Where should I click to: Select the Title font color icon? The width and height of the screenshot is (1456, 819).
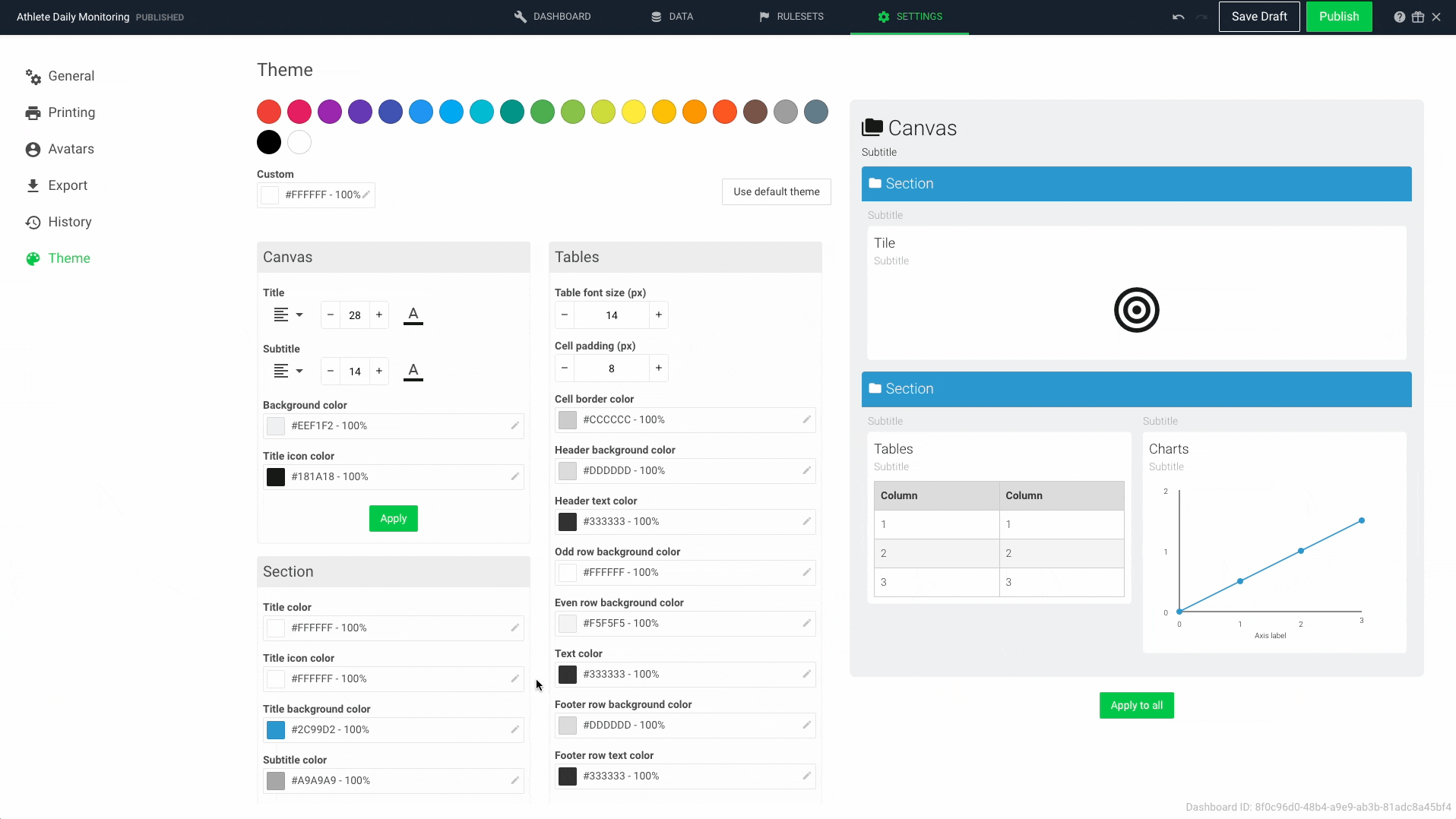pos(413,315)
